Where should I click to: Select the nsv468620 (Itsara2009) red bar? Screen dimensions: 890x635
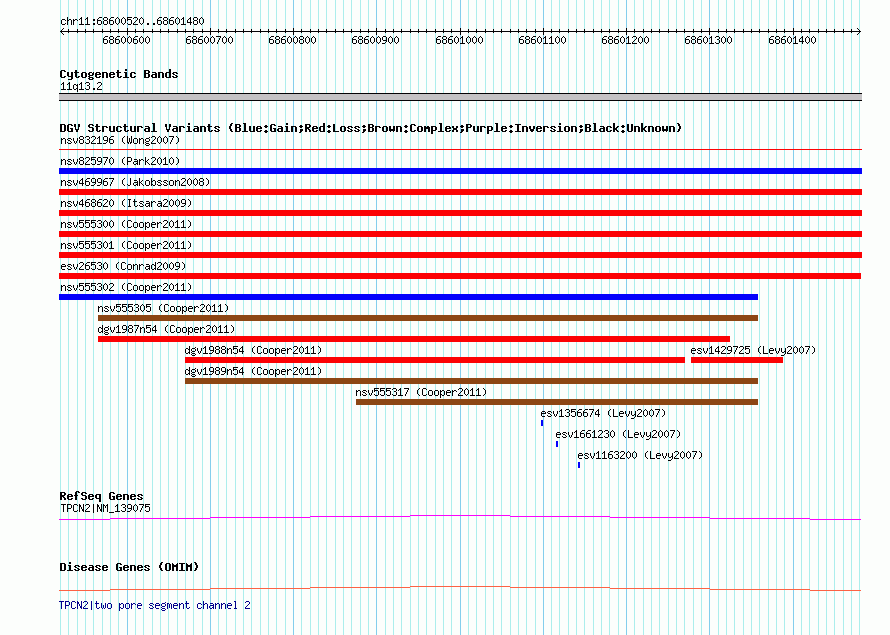[460, 213]
